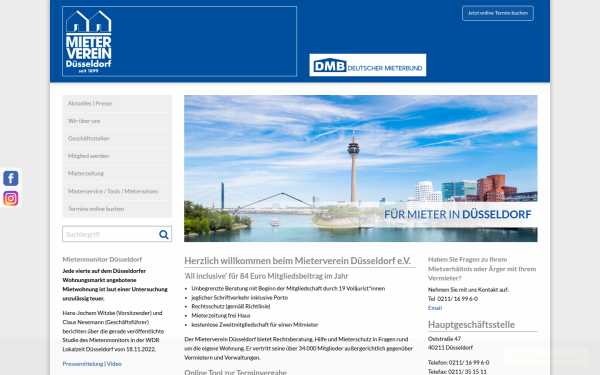Viewport: 600px width, 375px height.
Task: Open the 'Video' link
Action: (x=114, y=364)
